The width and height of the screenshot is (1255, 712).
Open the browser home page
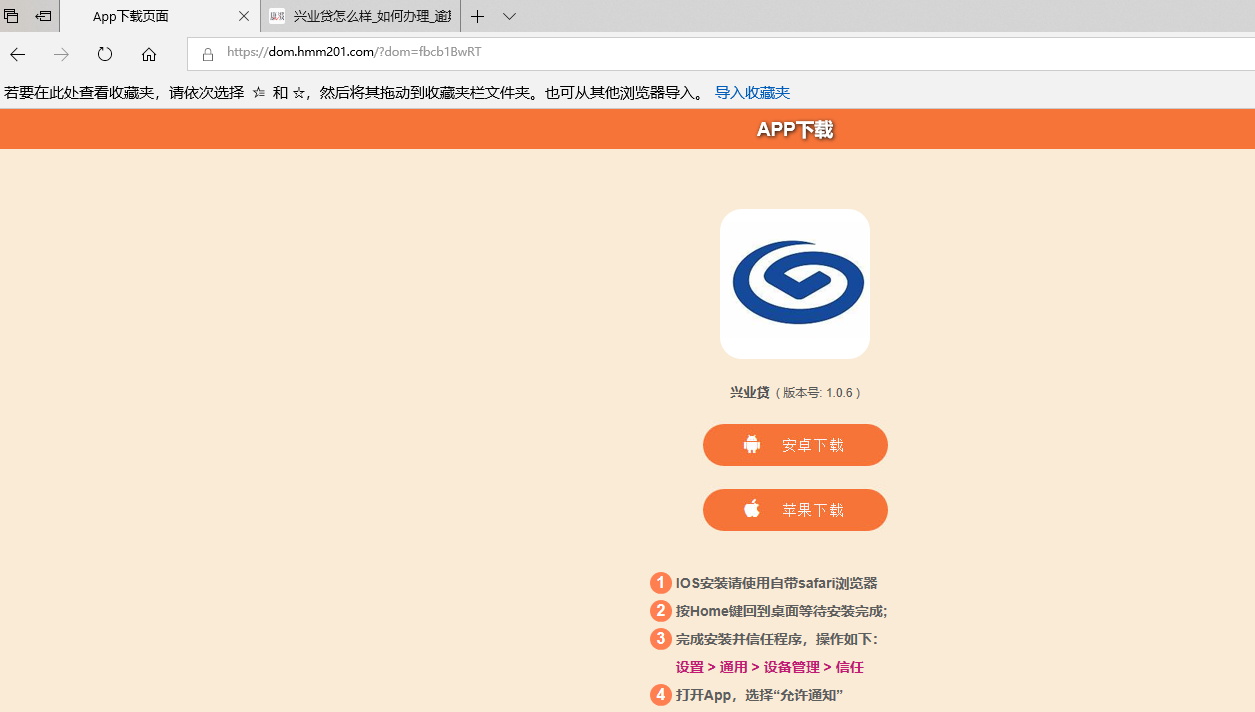[x=149, y=54]
